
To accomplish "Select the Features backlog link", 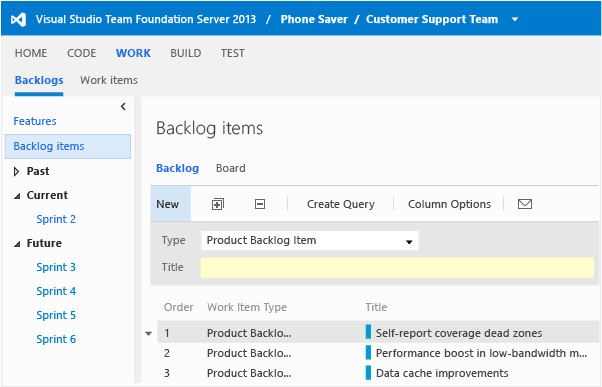I will point(35,121).
